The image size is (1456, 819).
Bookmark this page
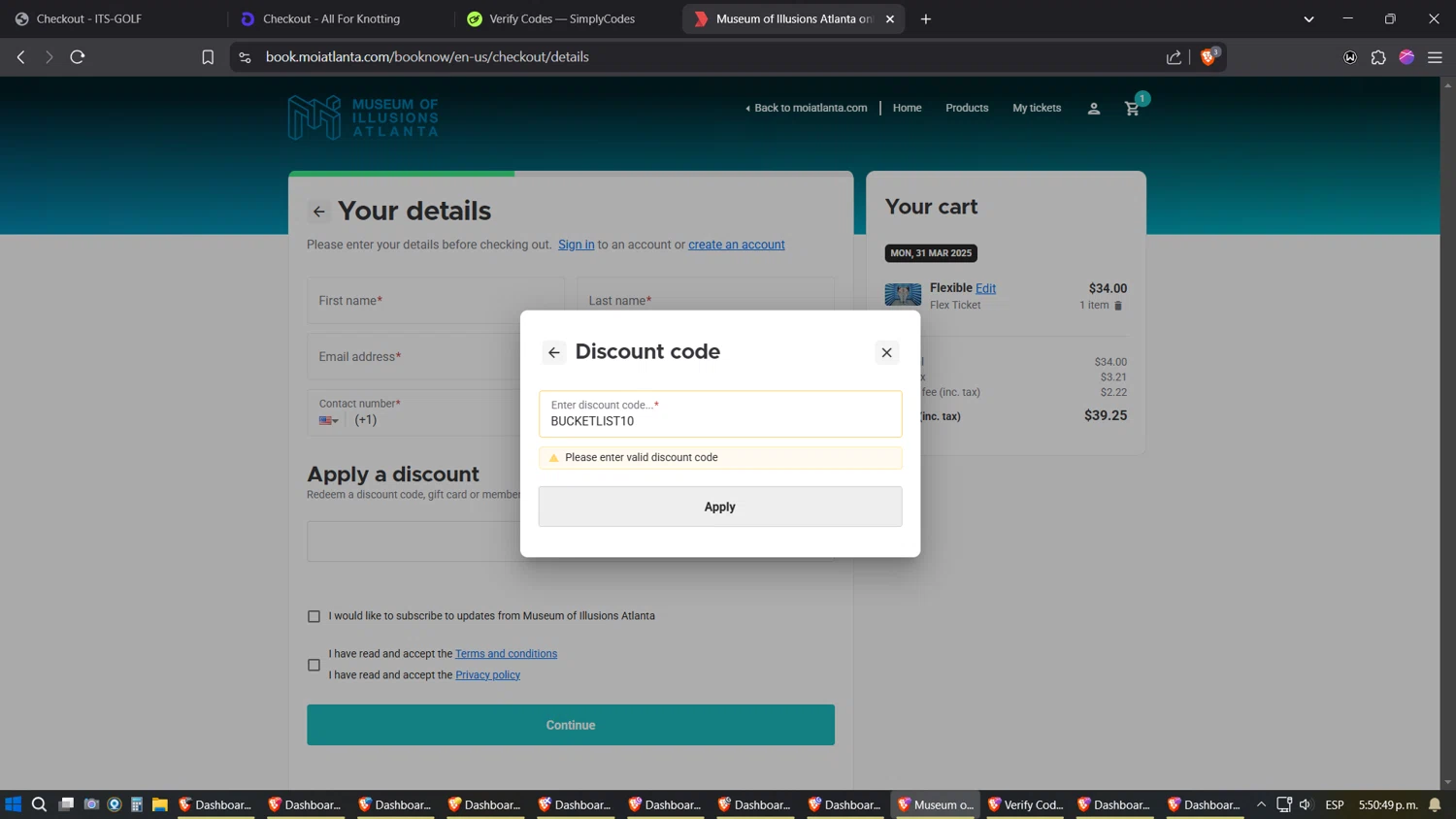pyautogui.click(x=208, y=57)
